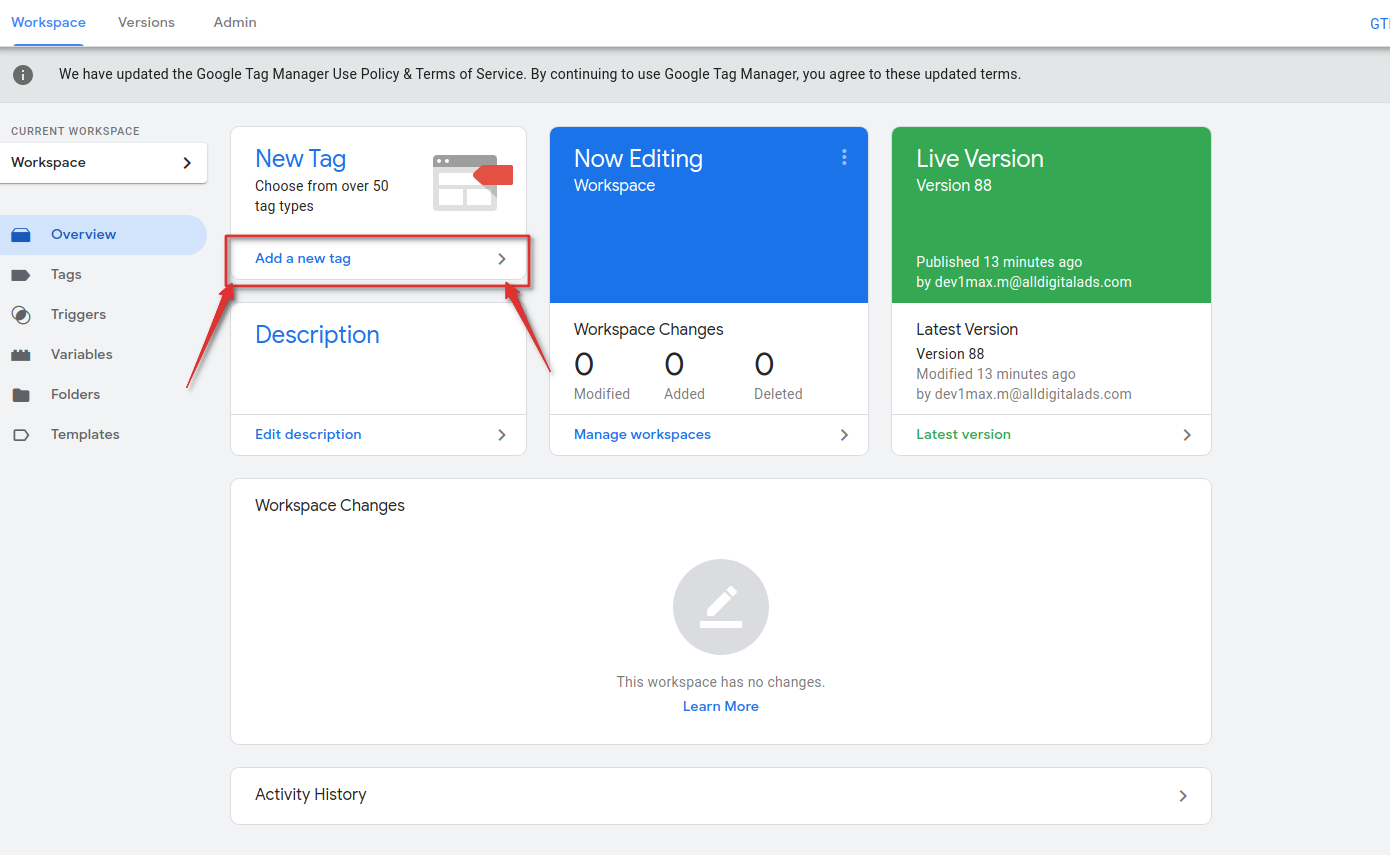Switch to the Workspace tab

click(x=48, y=22)
